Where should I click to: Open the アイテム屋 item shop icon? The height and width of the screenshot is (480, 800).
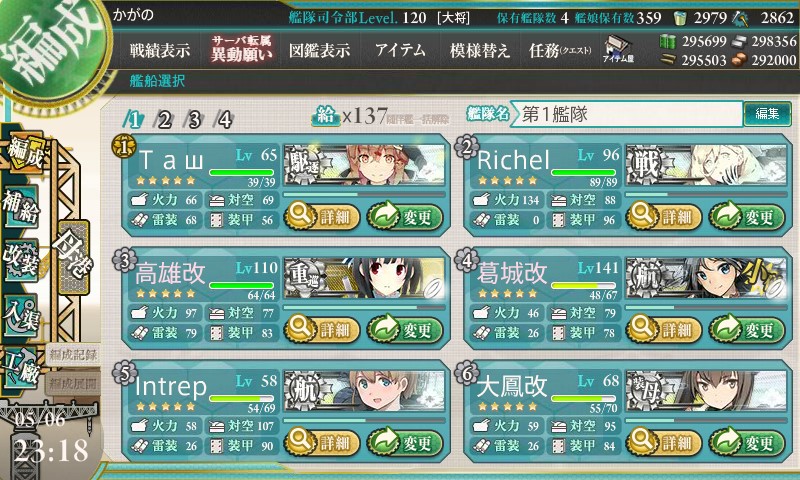pos(617,49)
